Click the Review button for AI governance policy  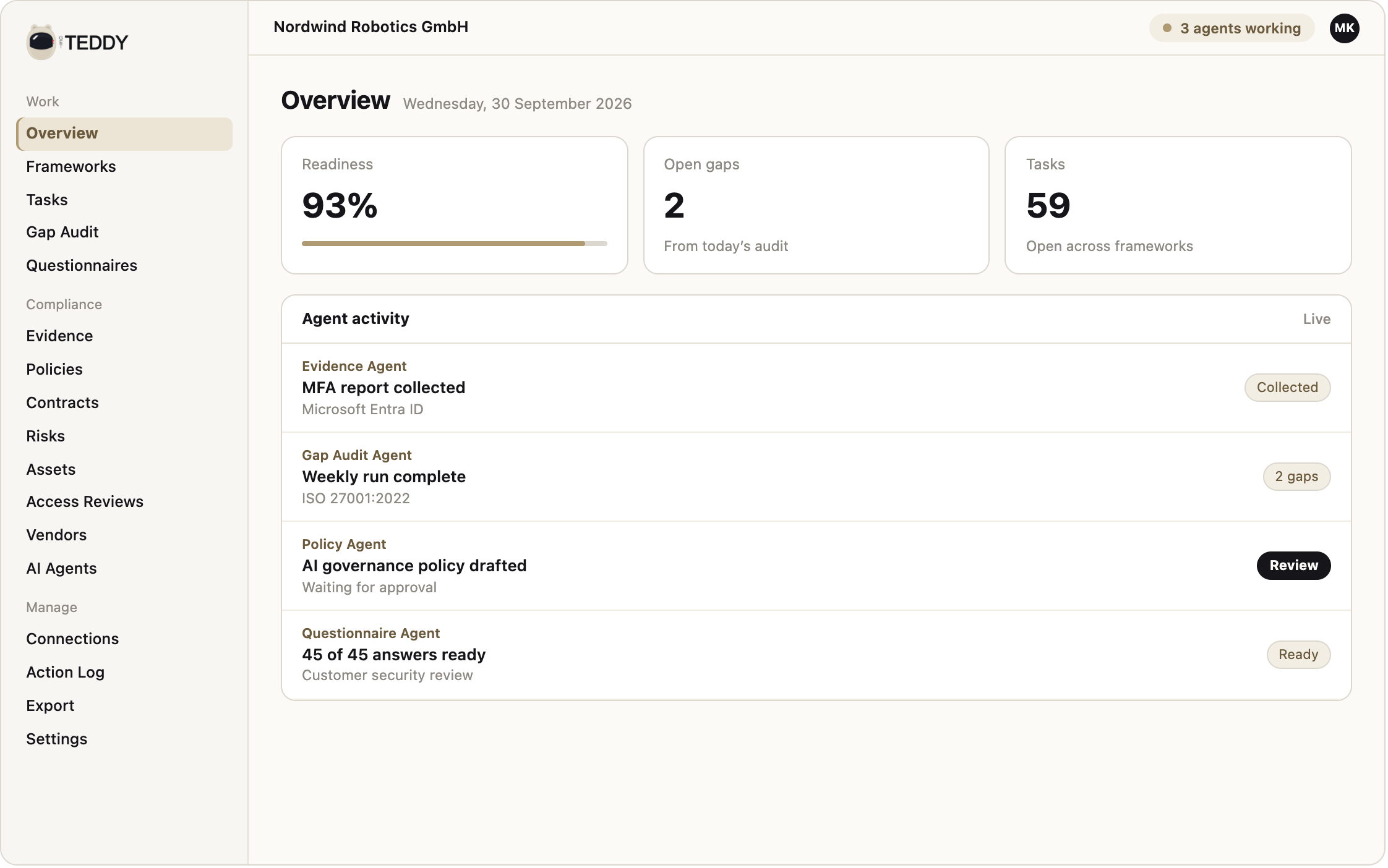(x=1293, y=565)
